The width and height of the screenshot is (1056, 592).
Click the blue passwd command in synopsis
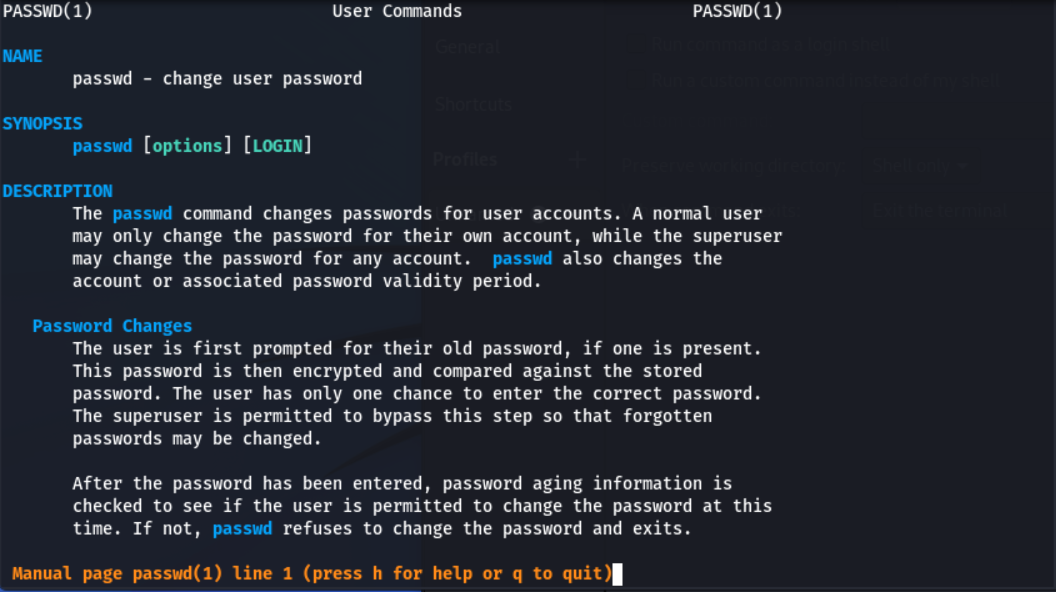(x=102, y=146)
